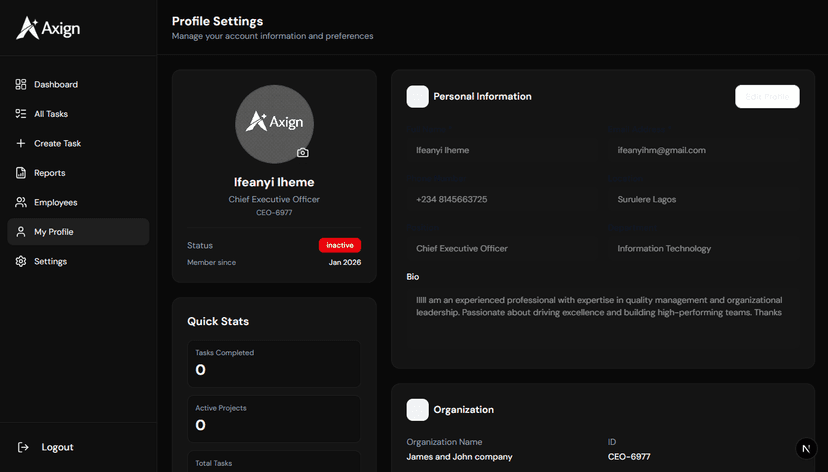Click the Axign logo in sidebar
The image size is (828, 472).
(x=48, y=29)
